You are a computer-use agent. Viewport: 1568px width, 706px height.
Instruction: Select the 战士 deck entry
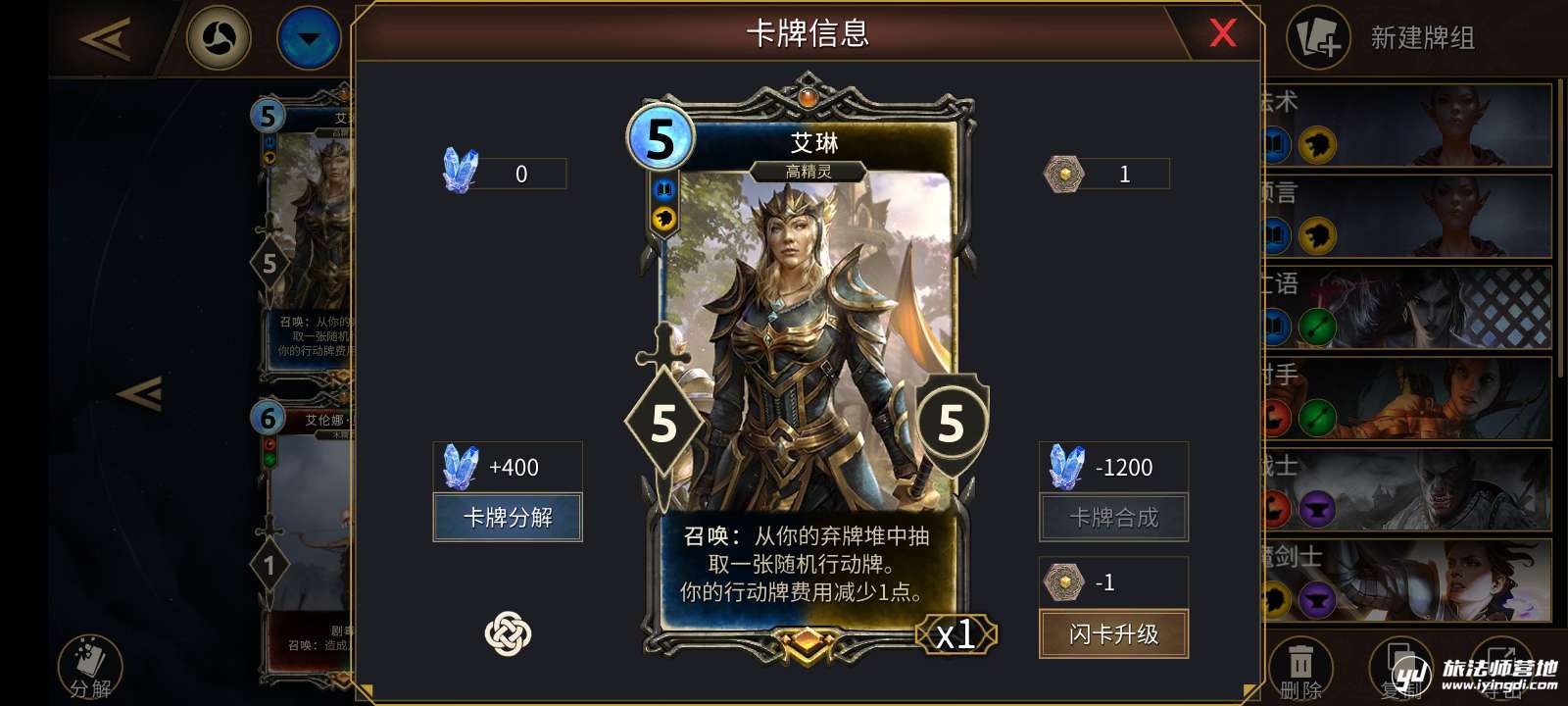click(x=1405, y=489)
